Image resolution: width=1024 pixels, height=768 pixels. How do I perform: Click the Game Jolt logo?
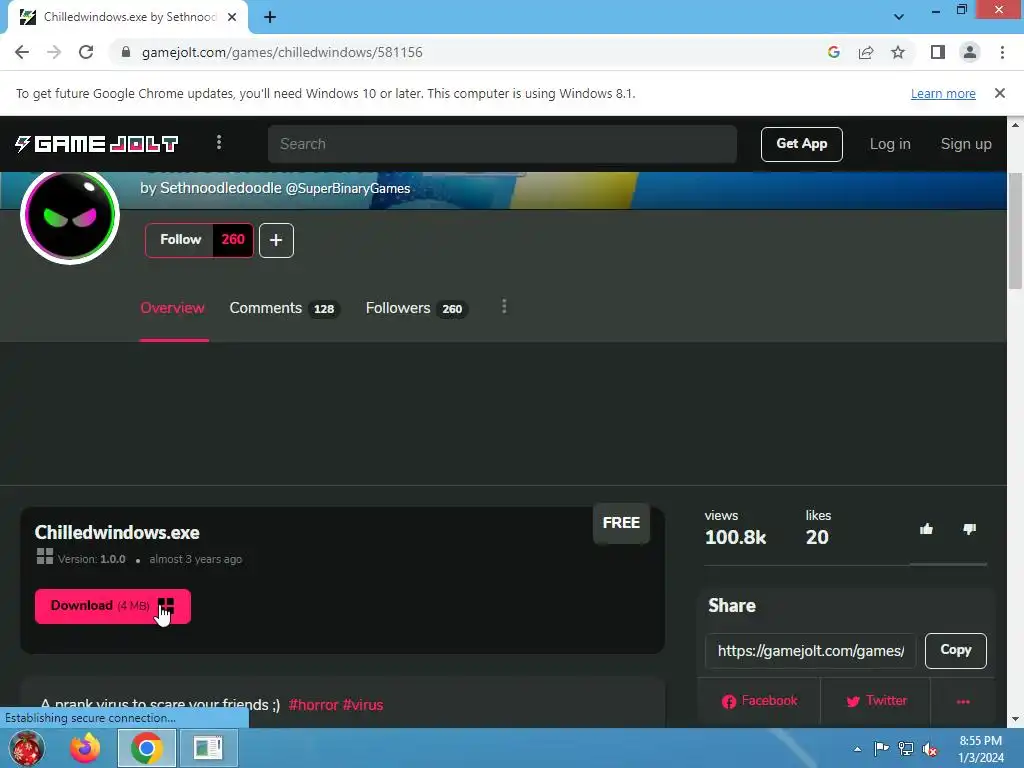(97, 144)
